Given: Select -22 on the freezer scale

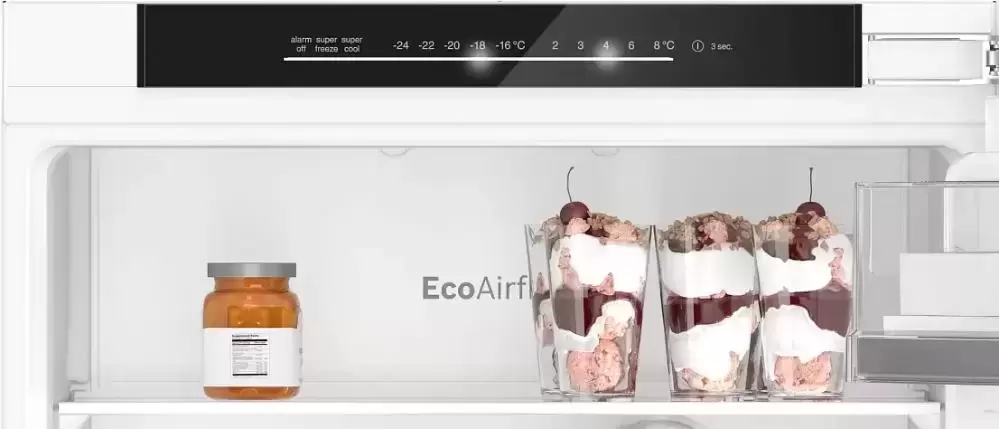Looking at the screenshot, I should (x=427, y=46).
